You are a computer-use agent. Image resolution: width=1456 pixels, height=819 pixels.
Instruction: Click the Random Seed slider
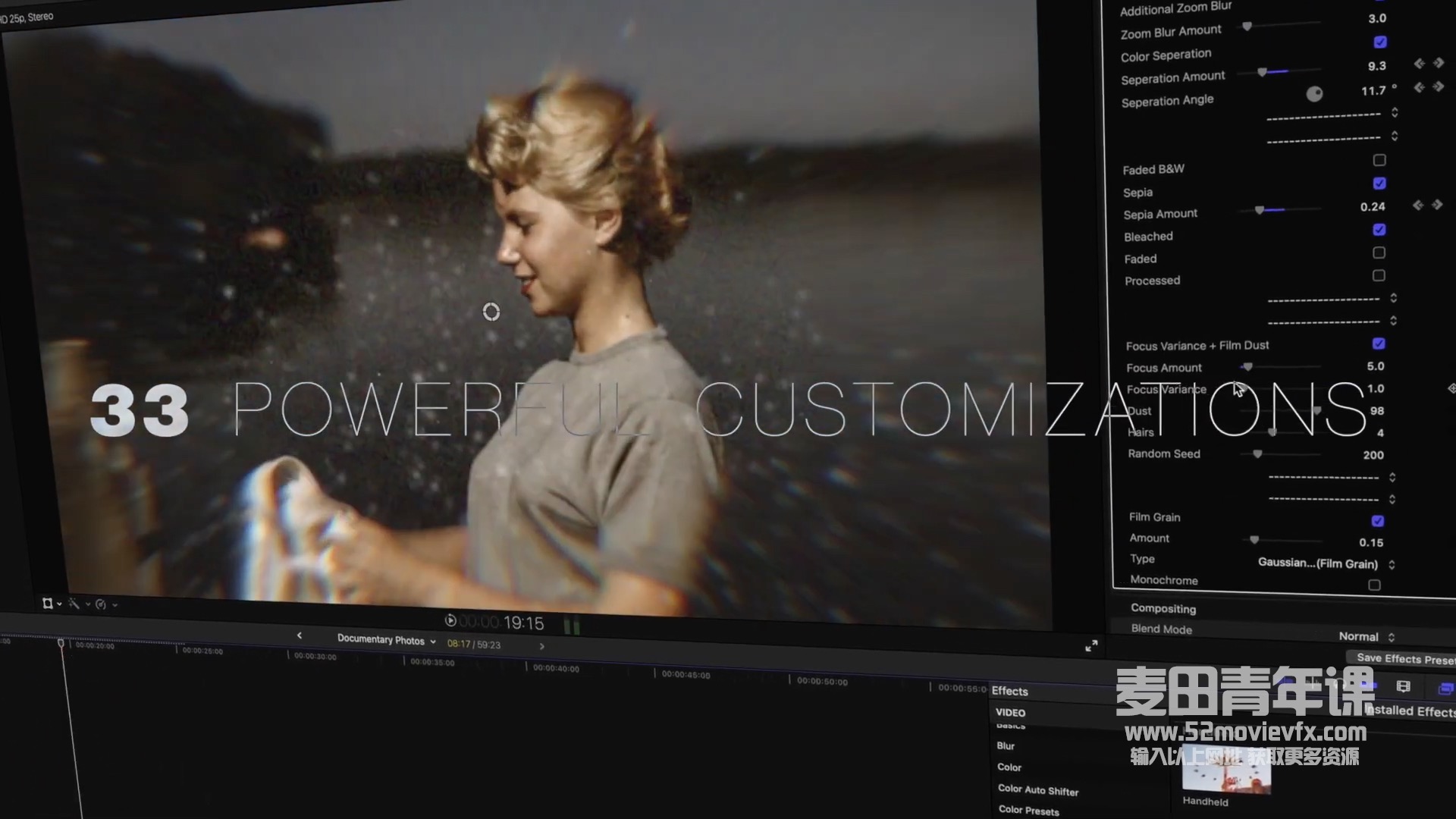click(1282, 454)
